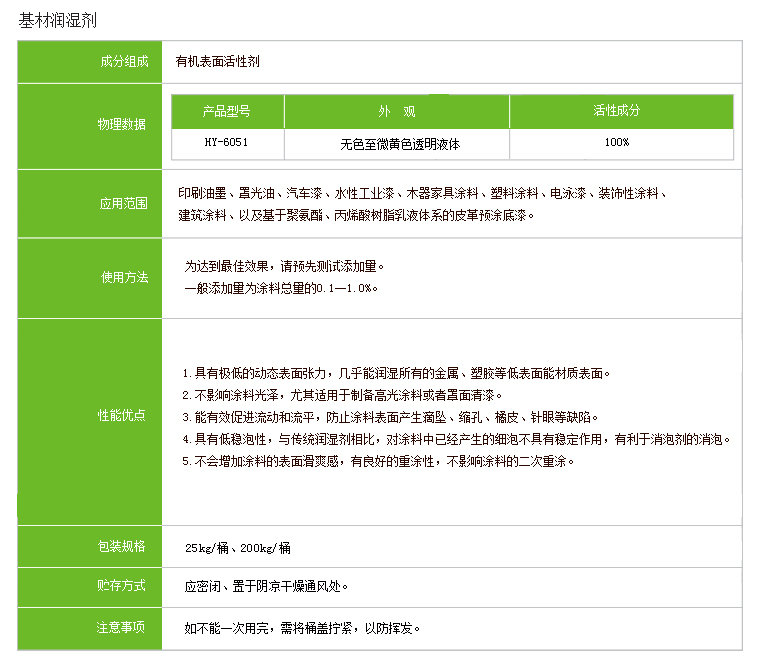Click the 包装规格 row label
The width and height of the screenshot is (760, 669).
click(123, 547)
